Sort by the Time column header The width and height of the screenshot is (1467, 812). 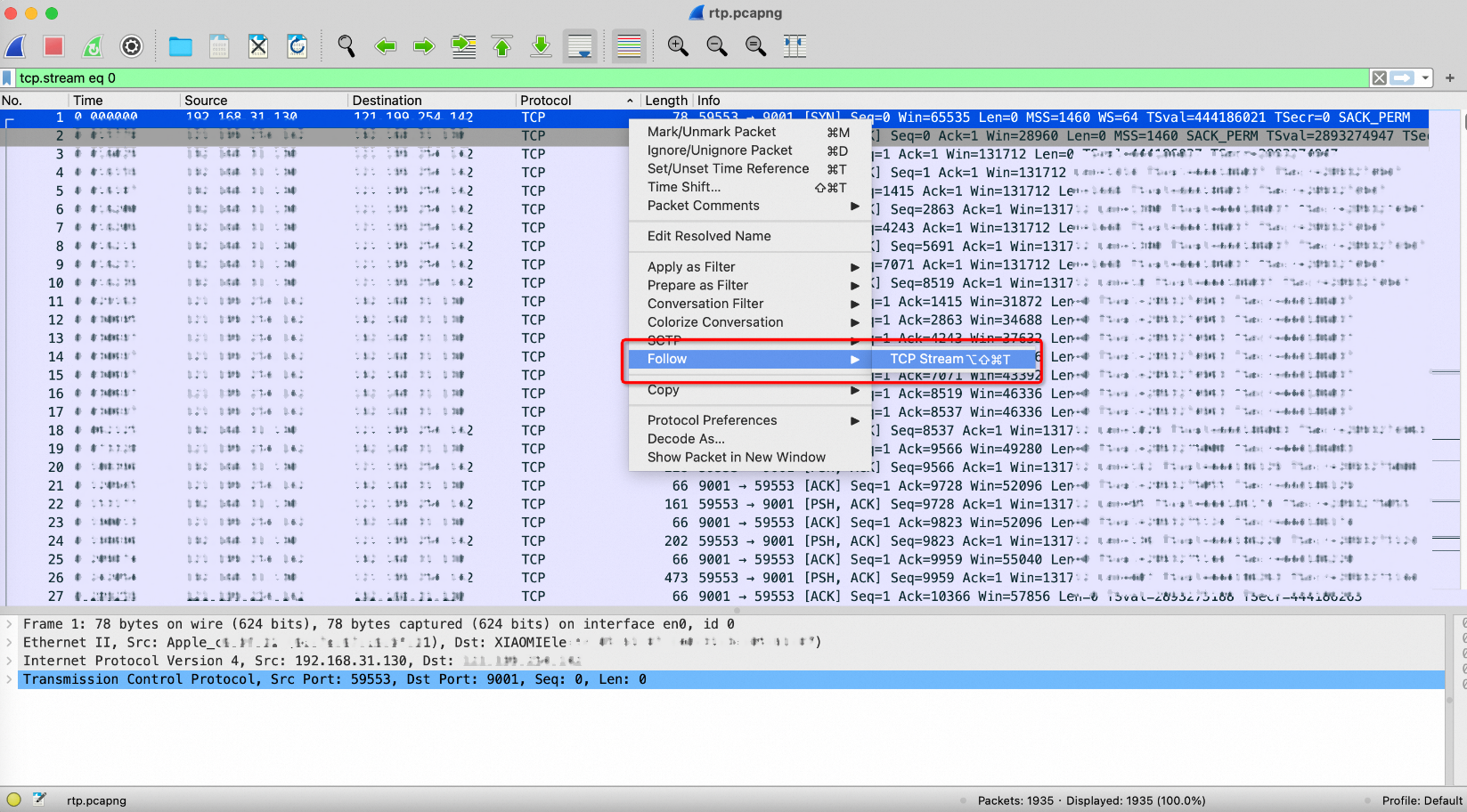pyautogui.click(x=125, y=101)
